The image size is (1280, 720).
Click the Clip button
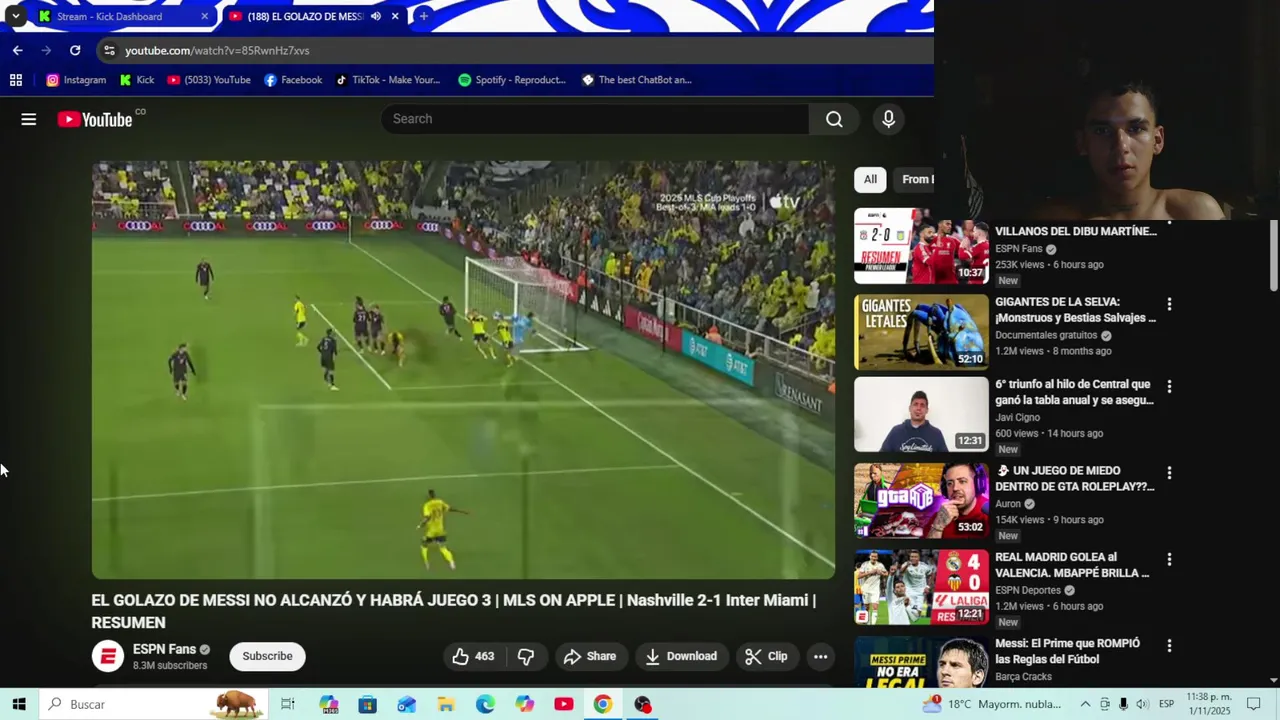766,656
